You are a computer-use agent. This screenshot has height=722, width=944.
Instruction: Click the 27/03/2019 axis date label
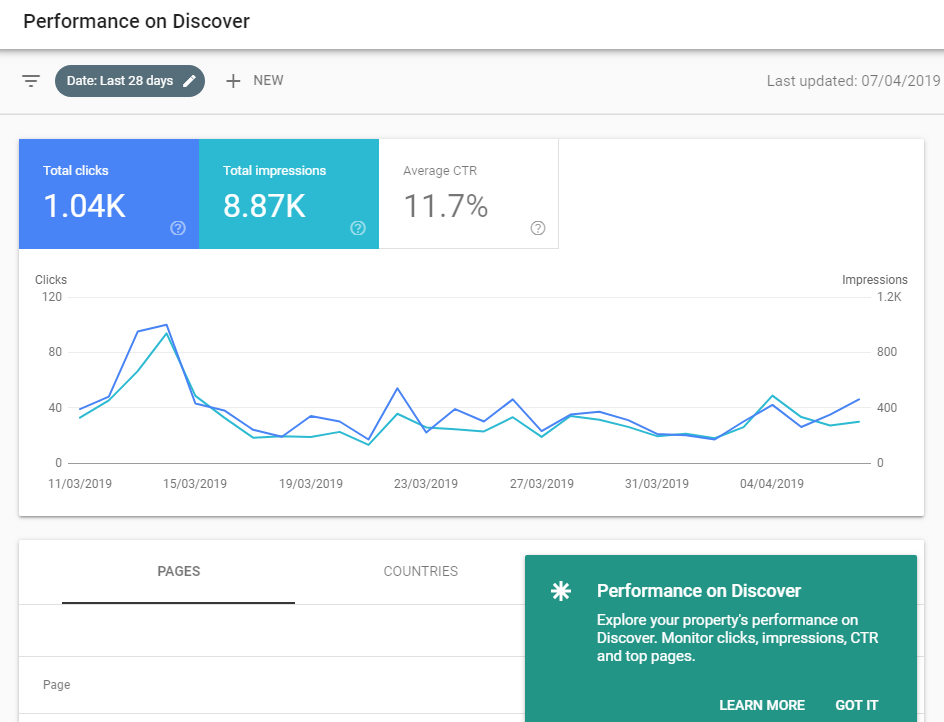[x=542, y=484]
